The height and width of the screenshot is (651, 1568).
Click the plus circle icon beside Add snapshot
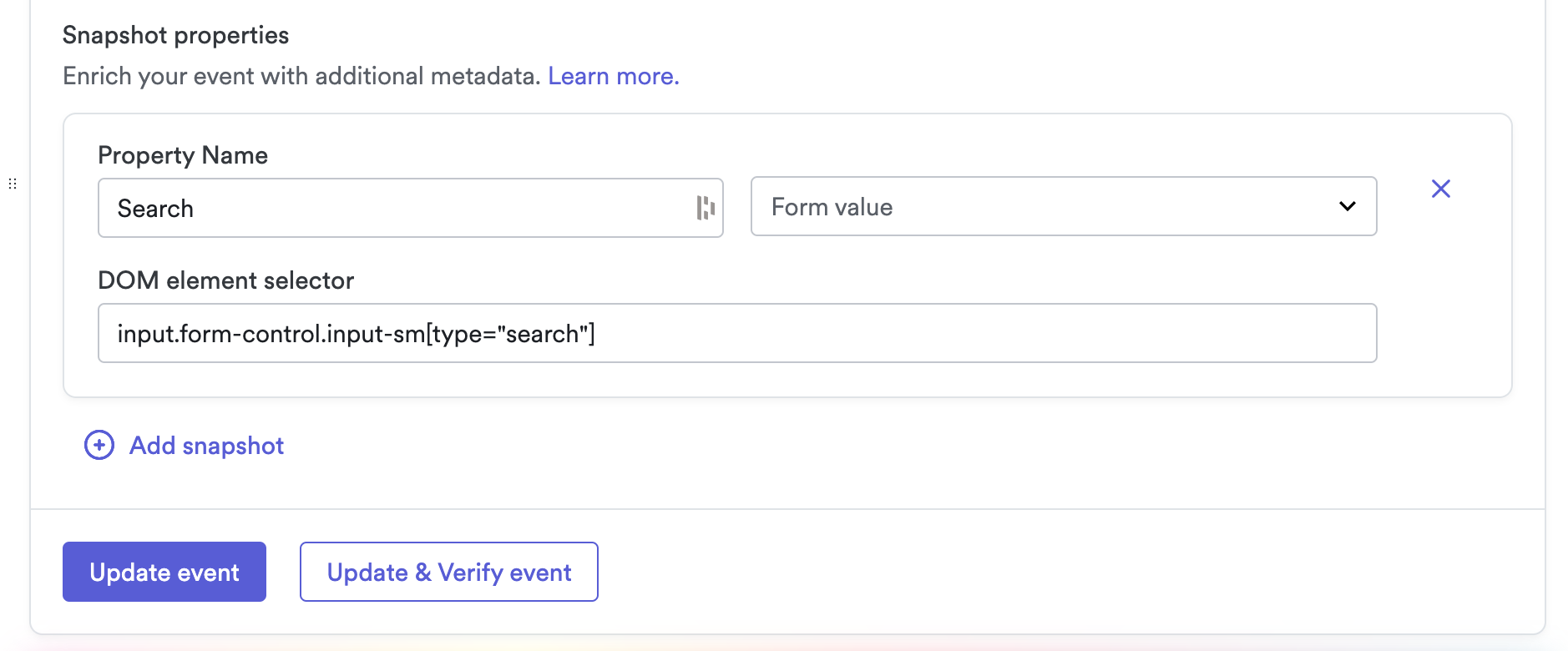click(x=99, y=445)
